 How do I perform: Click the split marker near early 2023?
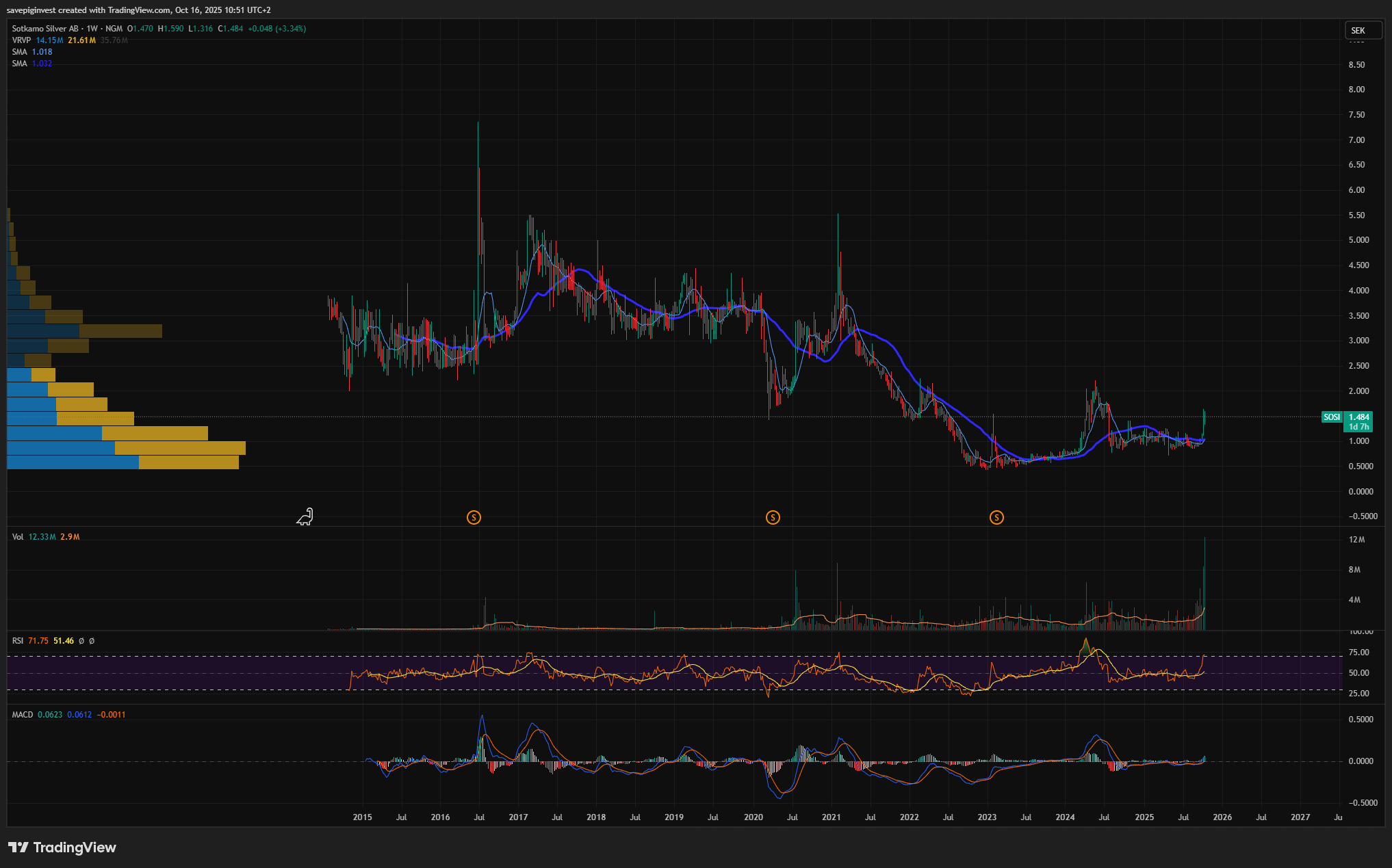(x=996, y=518)
